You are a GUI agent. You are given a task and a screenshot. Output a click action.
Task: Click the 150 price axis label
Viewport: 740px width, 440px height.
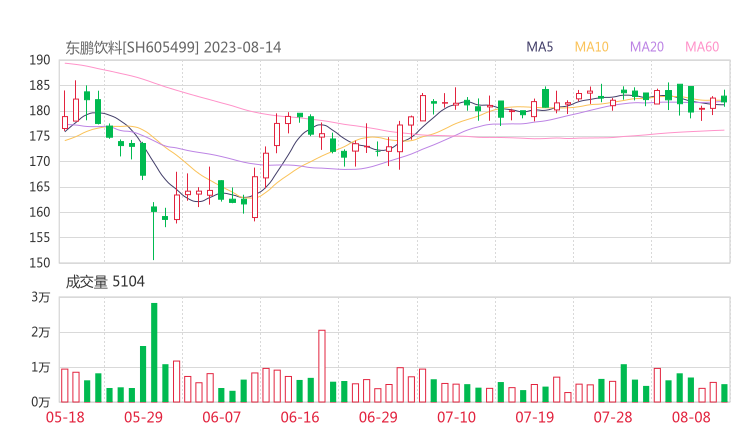(x=40, y=263)
